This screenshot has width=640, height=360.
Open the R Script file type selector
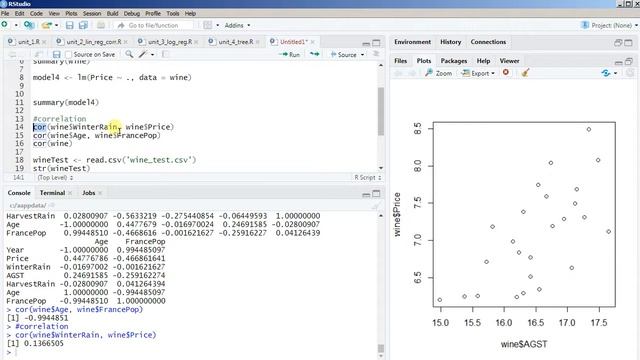coord(367,178)
